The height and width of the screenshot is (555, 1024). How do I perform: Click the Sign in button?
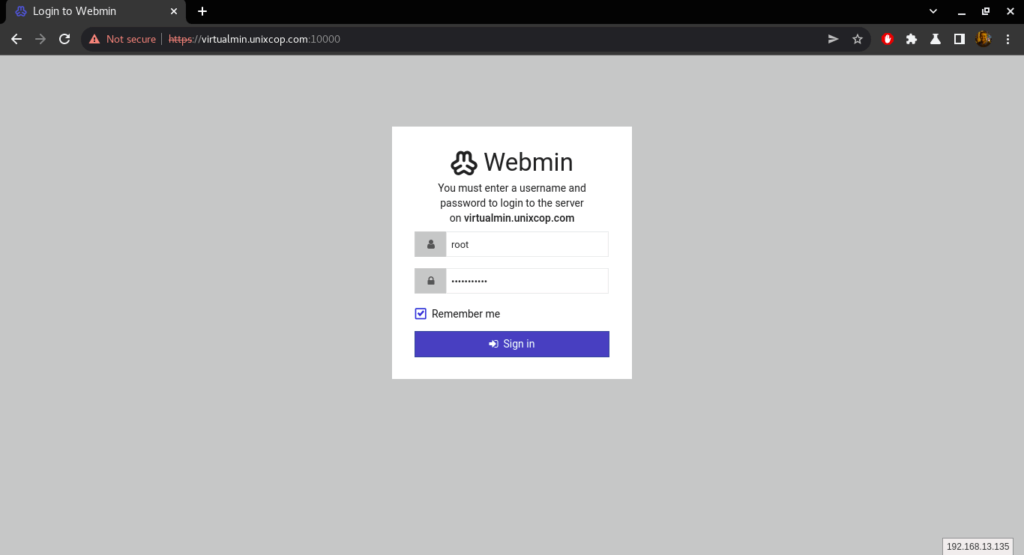(512, 344)
